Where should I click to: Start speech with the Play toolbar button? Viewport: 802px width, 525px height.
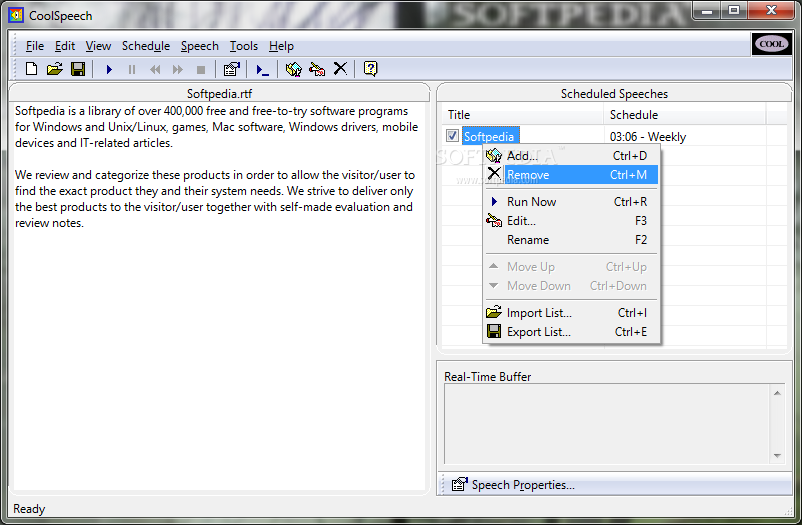coord(109,69)
